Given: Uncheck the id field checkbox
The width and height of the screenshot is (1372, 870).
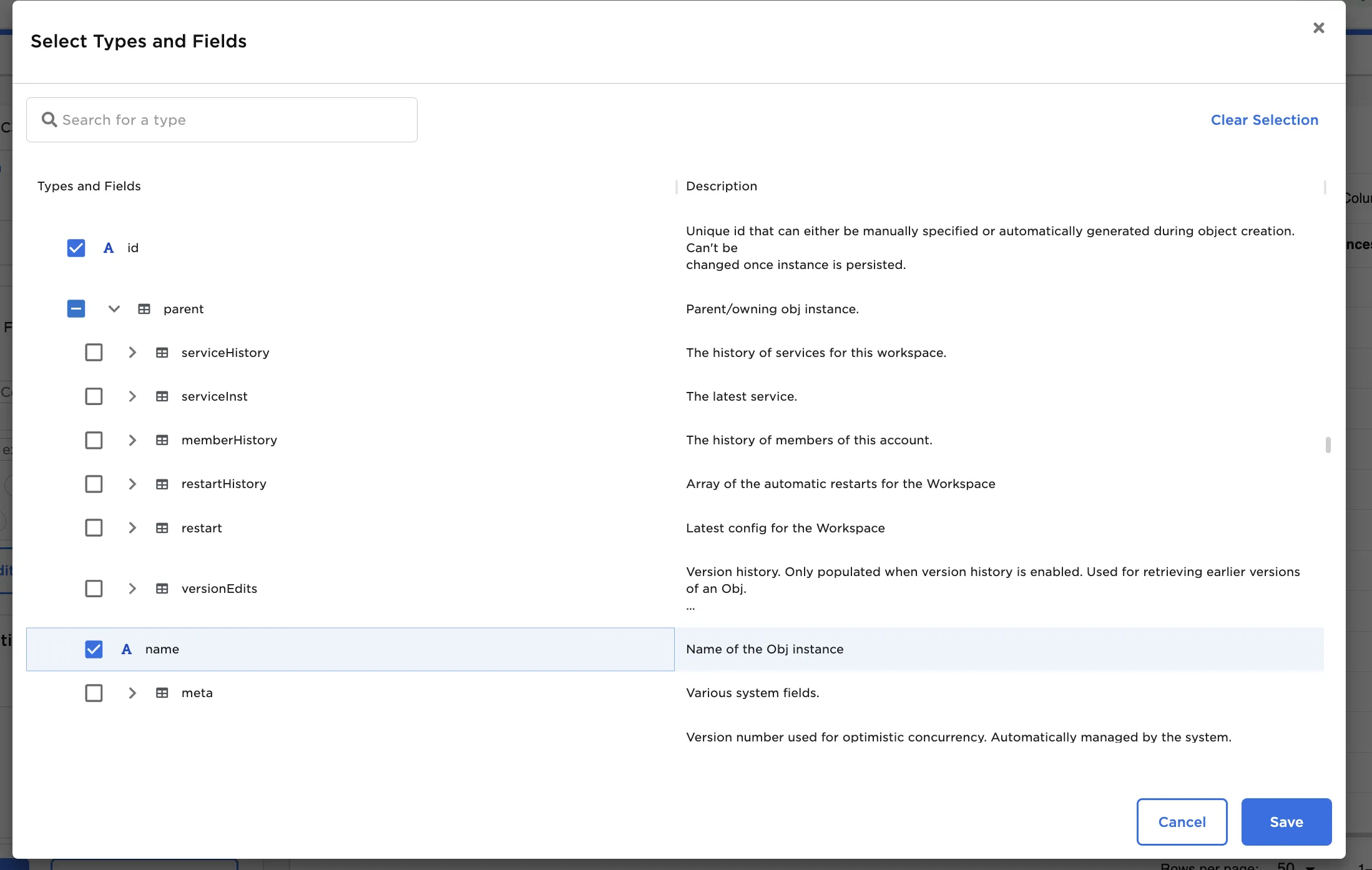Looking at the screenshot, I should (x=76, y=248).
